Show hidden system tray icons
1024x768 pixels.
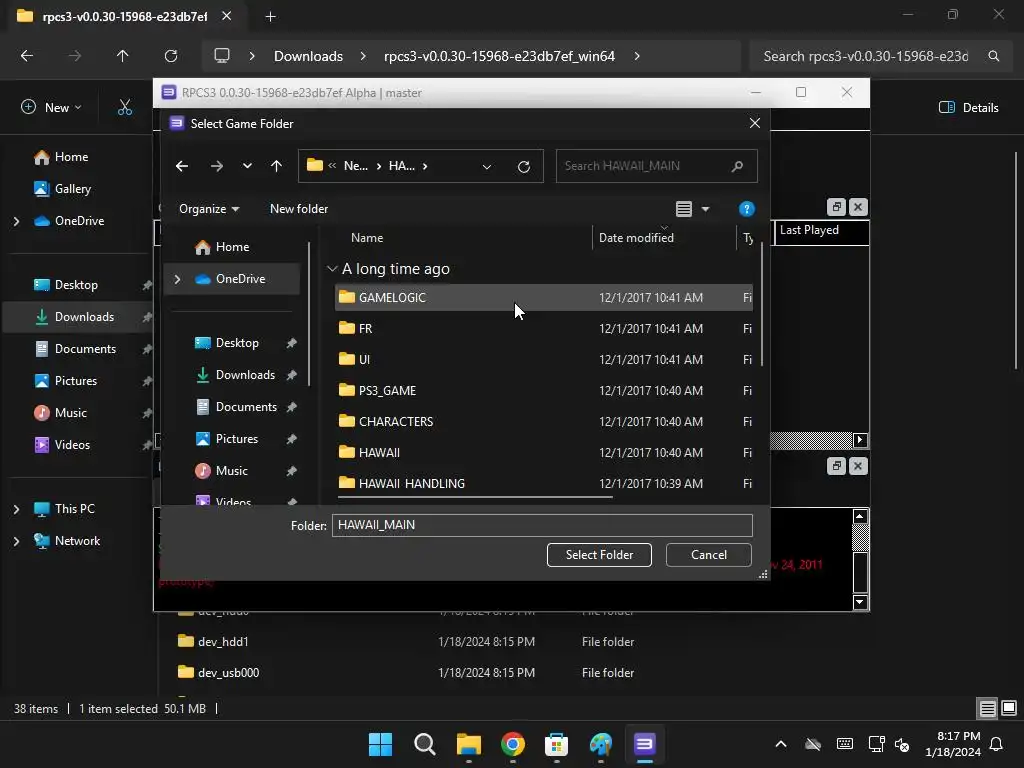point(780,744)
